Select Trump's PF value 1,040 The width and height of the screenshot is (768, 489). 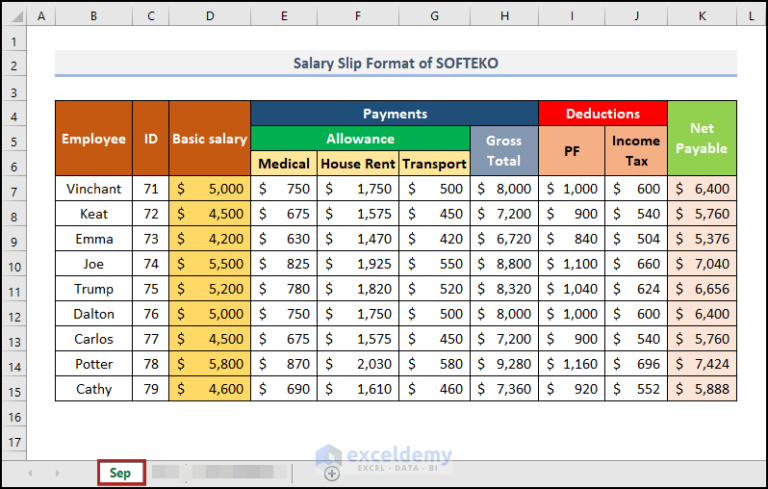coord(572,289)
